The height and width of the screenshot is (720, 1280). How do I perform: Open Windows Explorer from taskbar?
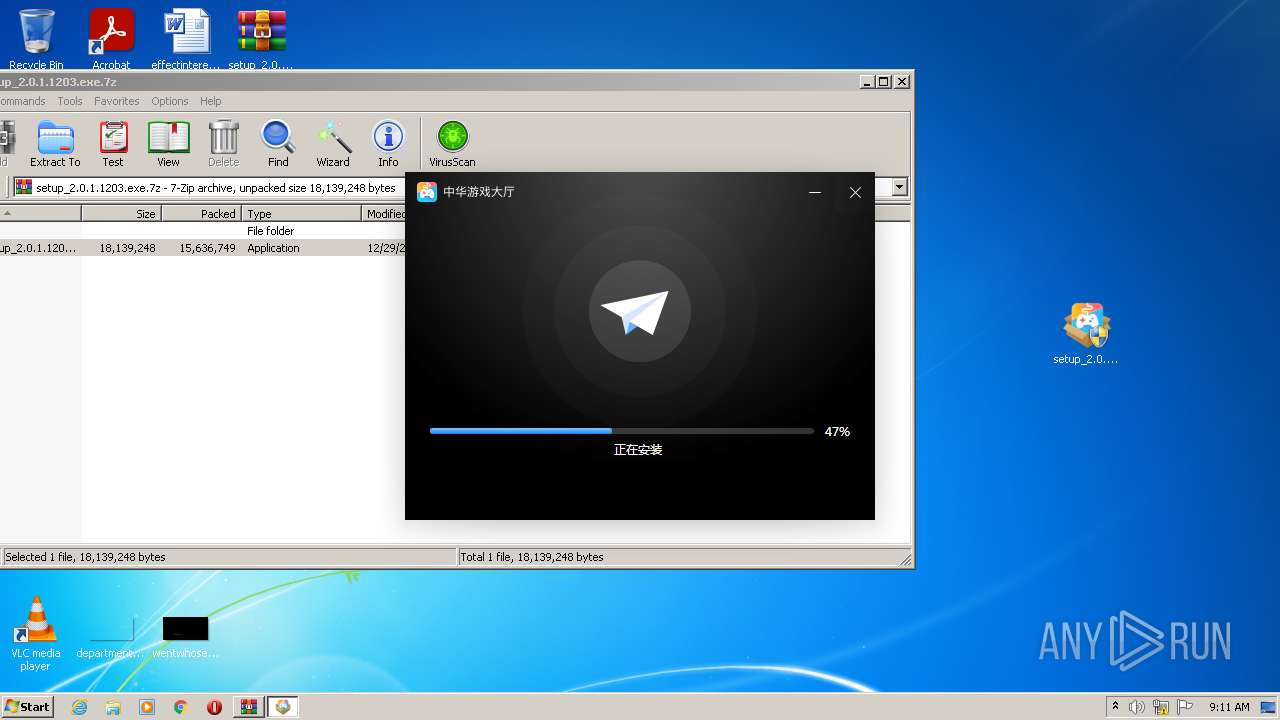(x=113, y=707)
